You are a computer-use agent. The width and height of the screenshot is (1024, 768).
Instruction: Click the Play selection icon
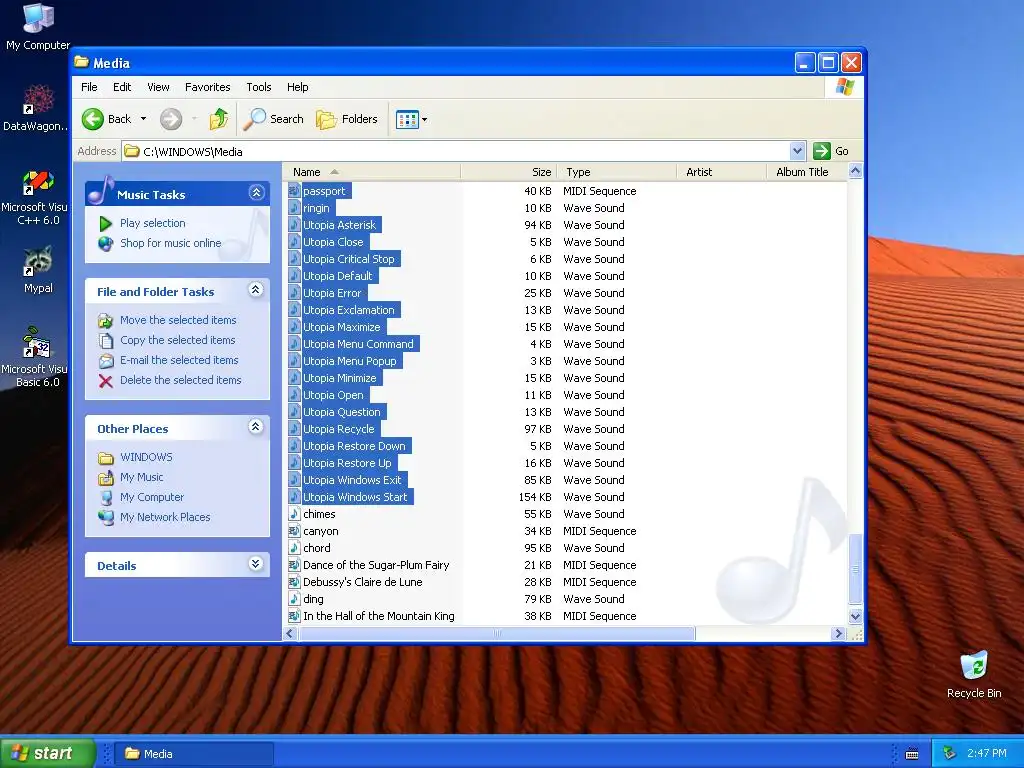point(105,223)
